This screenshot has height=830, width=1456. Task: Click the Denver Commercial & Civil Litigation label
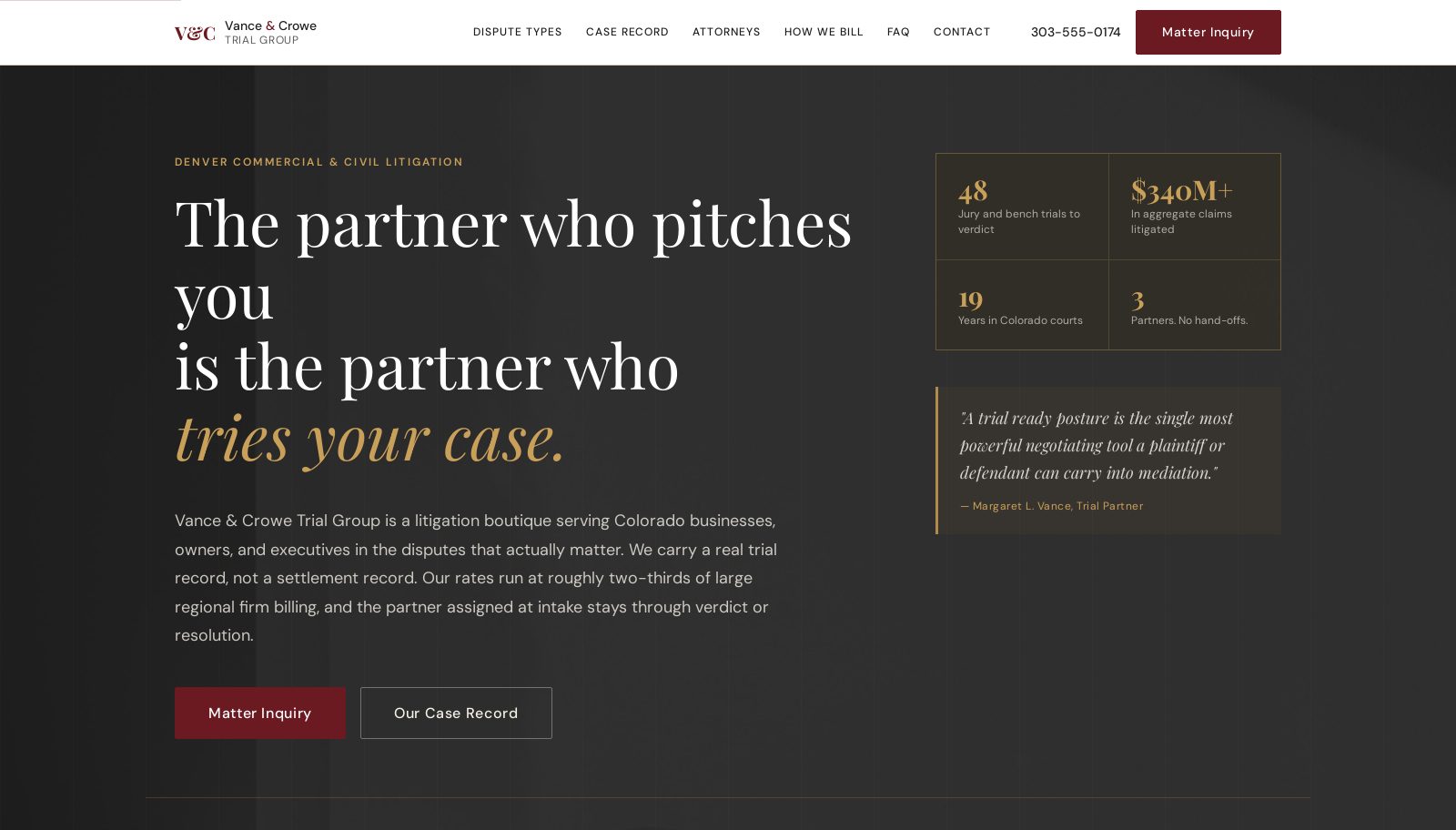pos(318,162)
